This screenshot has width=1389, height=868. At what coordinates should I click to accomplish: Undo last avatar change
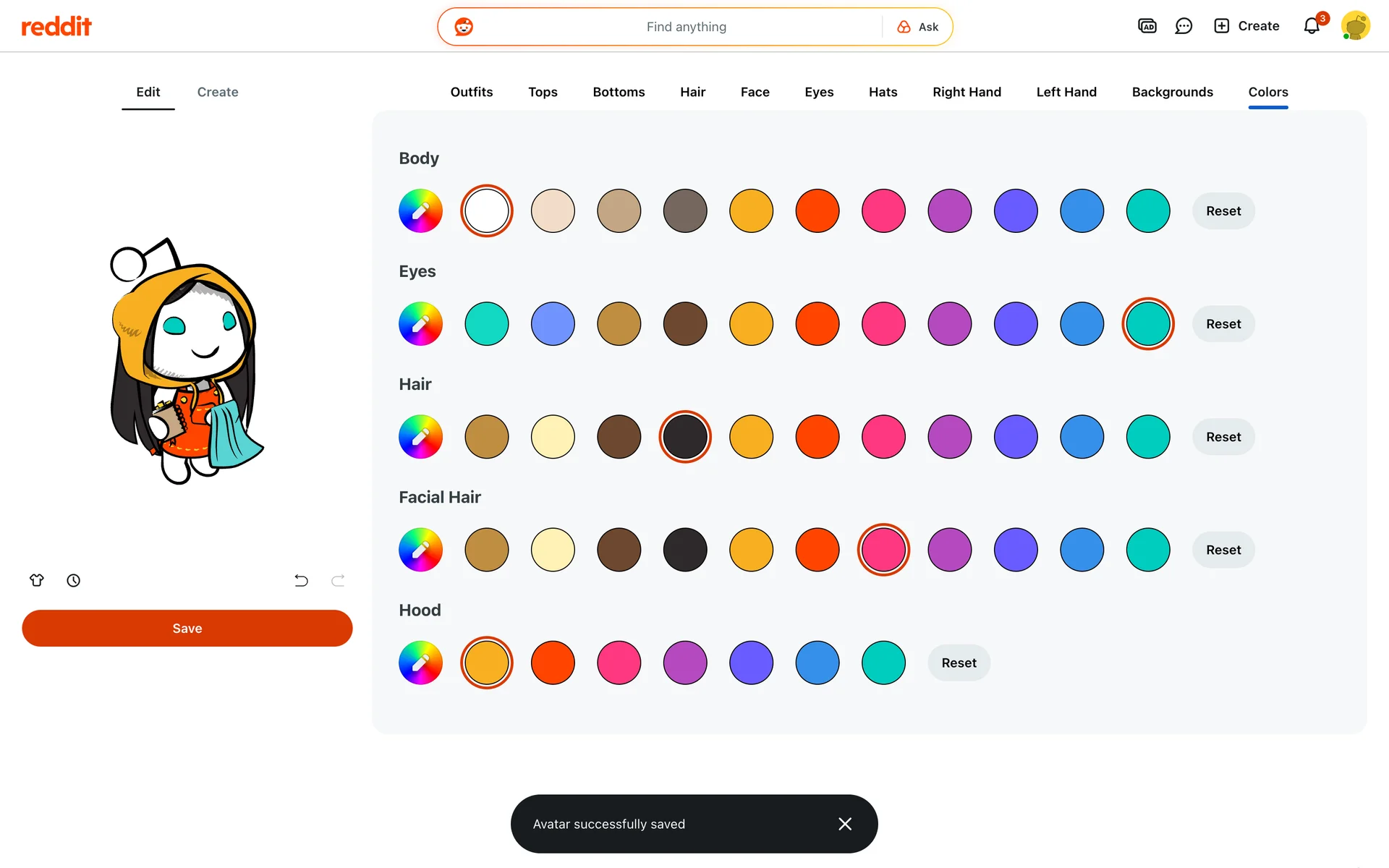(x=301, y=580)
